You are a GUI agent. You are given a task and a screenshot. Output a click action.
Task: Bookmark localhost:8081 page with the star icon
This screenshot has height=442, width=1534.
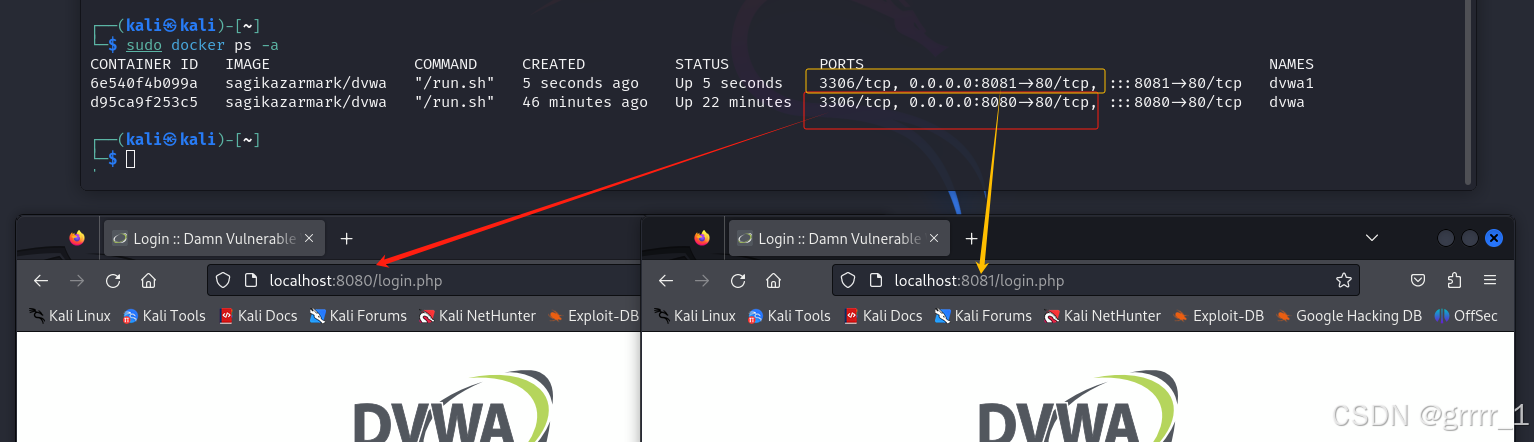[x=1344, y=281]
